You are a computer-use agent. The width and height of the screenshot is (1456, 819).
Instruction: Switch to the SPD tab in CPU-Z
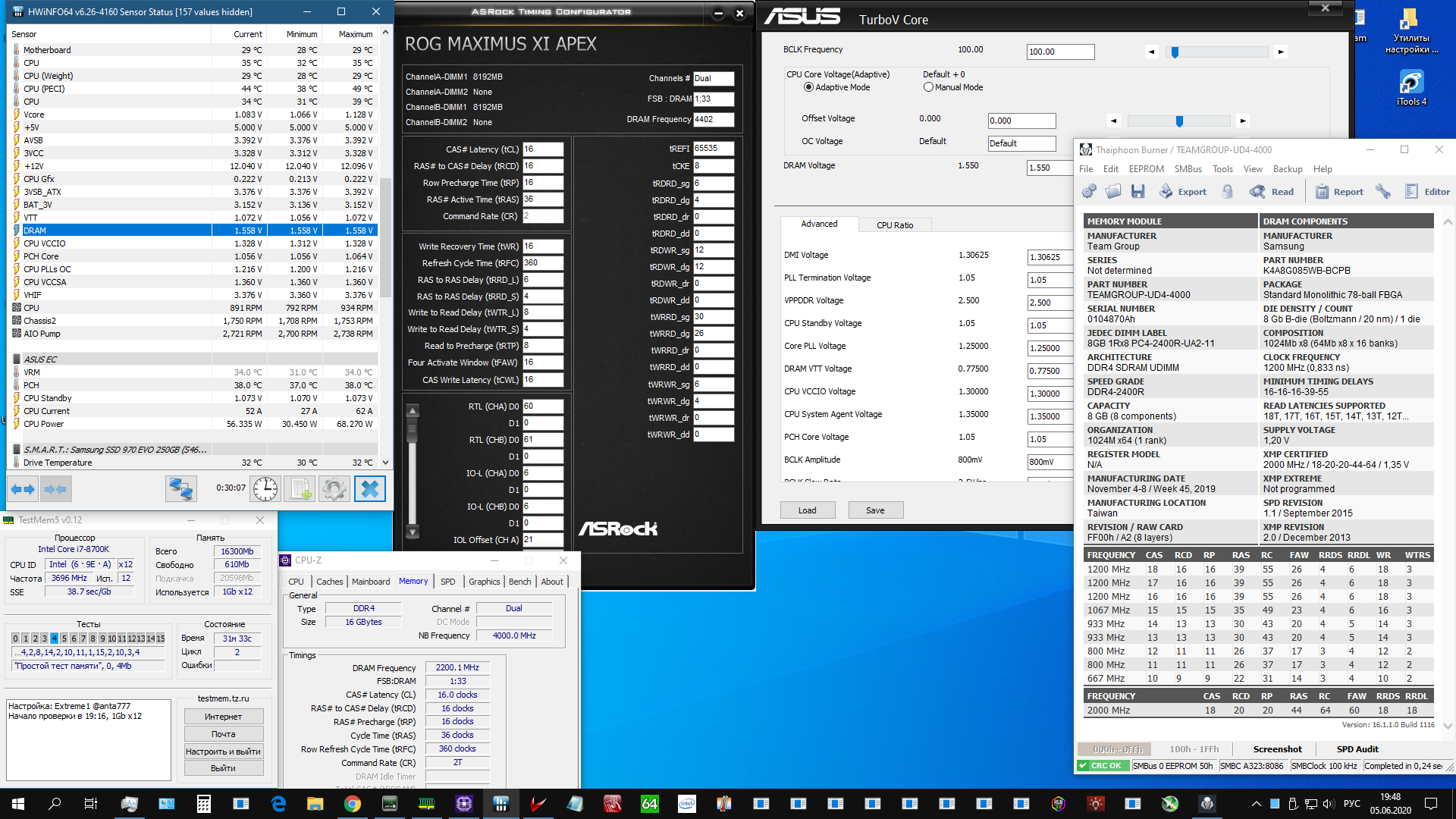pyautogui.click(x=447, y=582)
